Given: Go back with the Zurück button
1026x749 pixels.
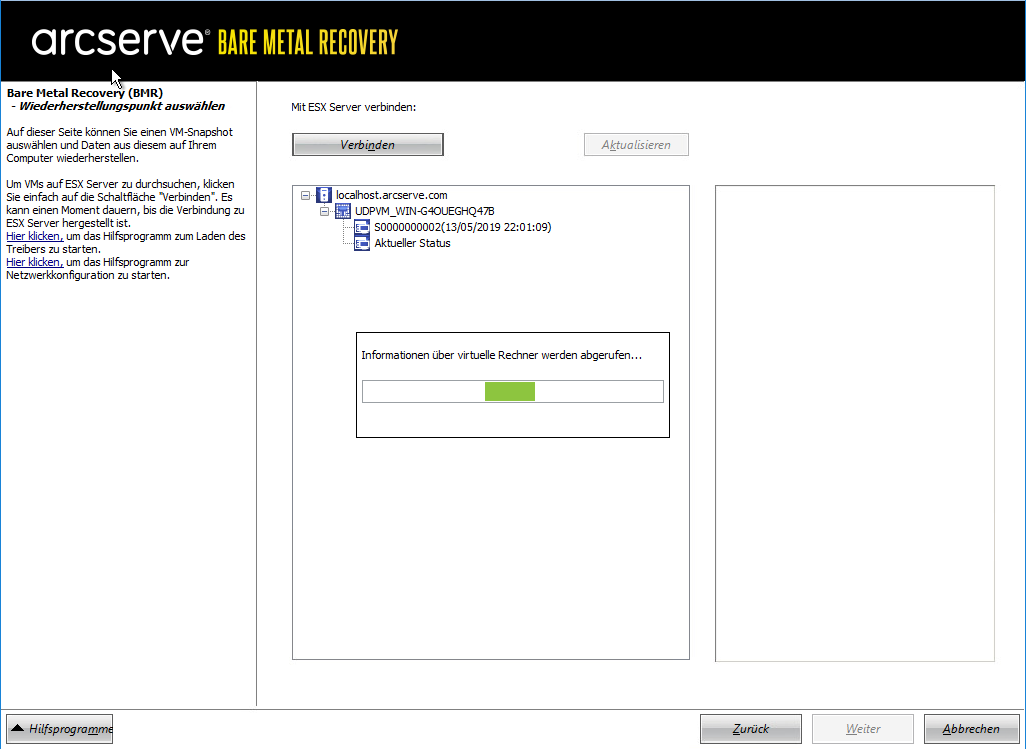Looking at the screenshot, I should [x=751, y=729].
